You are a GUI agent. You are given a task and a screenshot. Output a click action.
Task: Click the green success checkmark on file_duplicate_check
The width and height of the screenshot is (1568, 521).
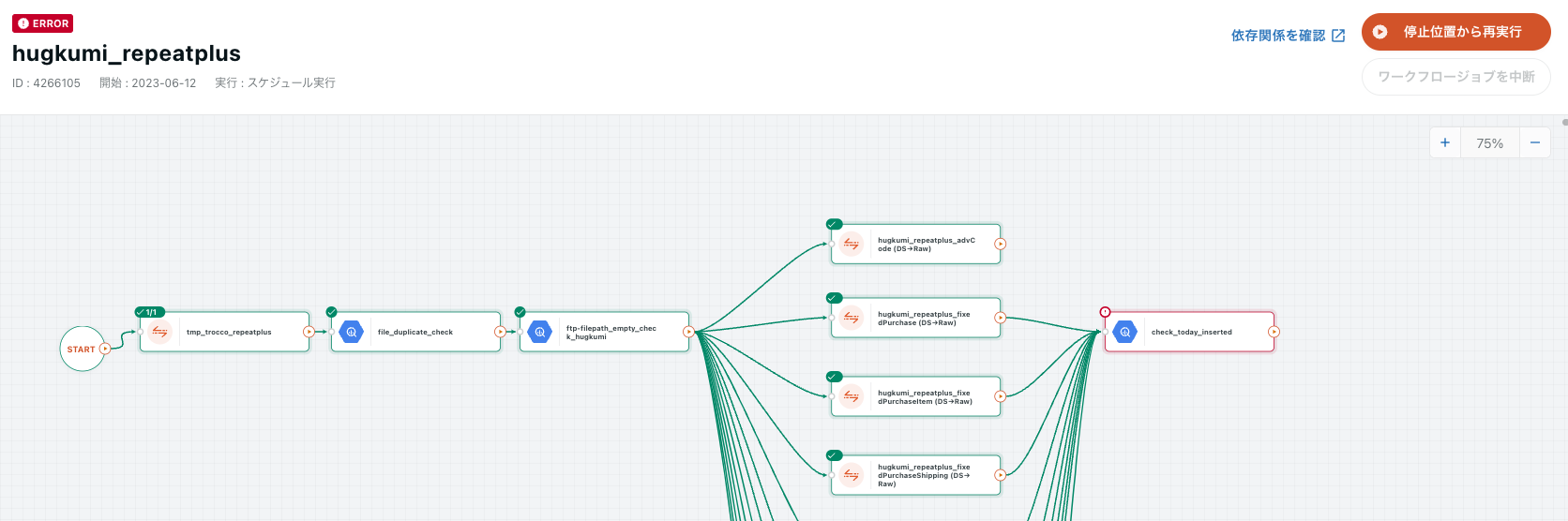331,312
